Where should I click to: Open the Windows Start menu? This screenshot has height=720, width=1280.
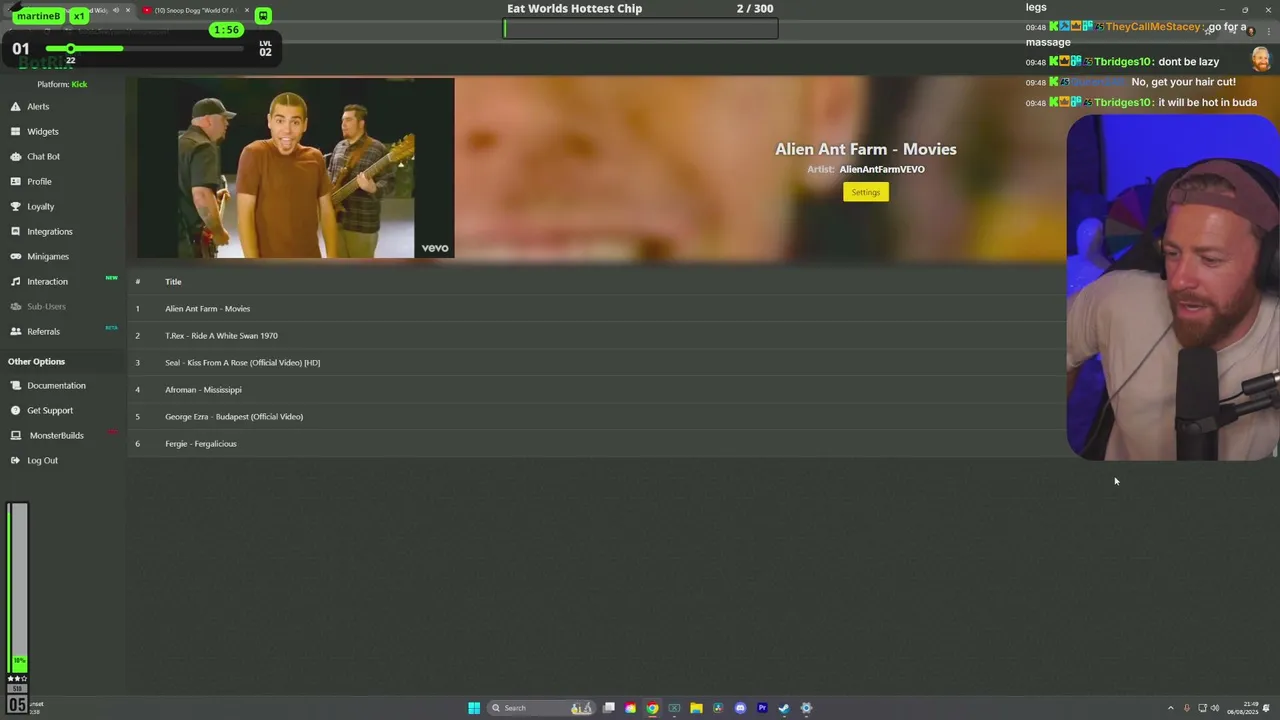click(x=474, y=708)
